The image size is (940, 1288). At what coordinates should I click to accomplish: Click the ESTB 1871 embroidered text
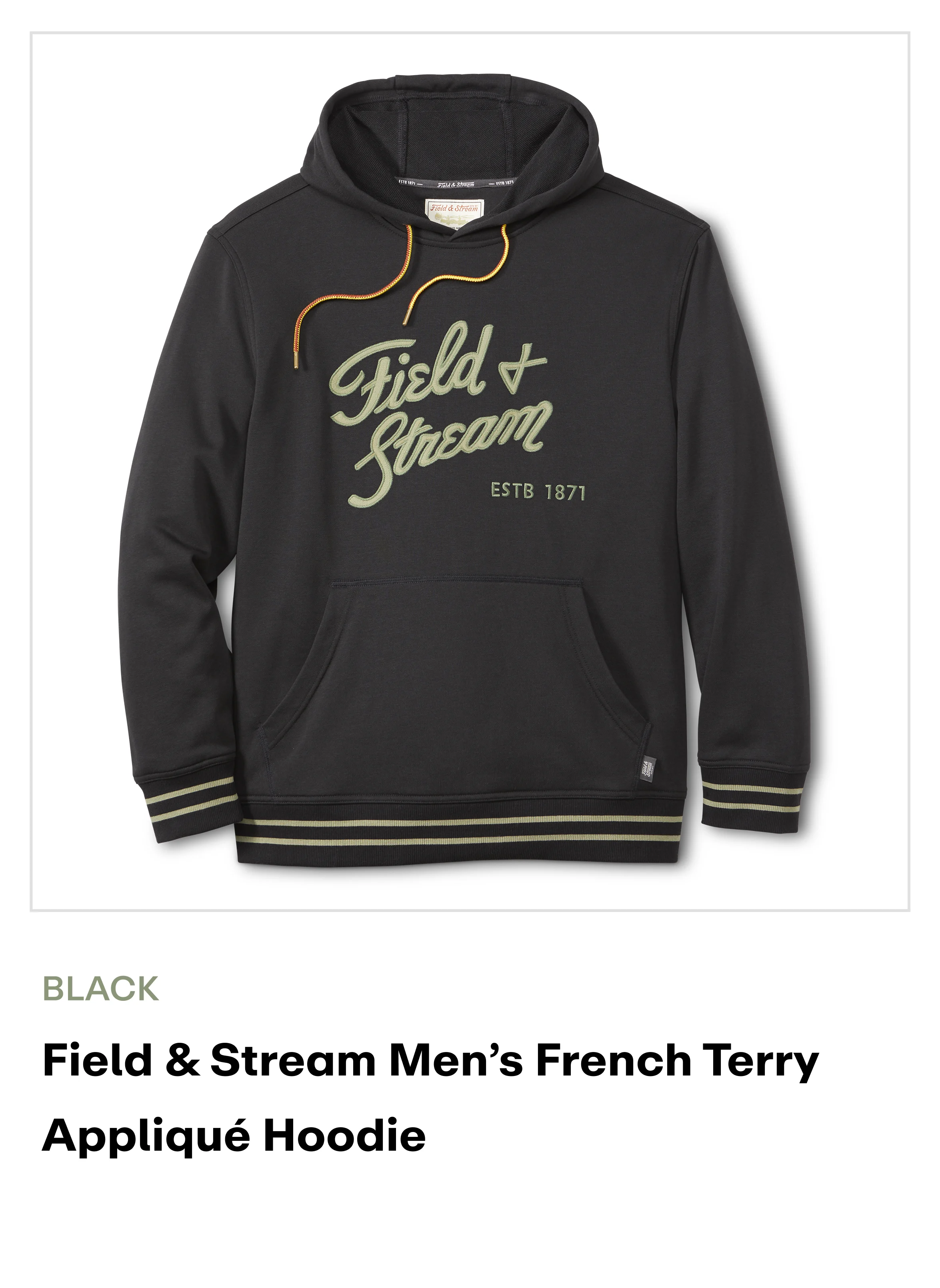538,492
